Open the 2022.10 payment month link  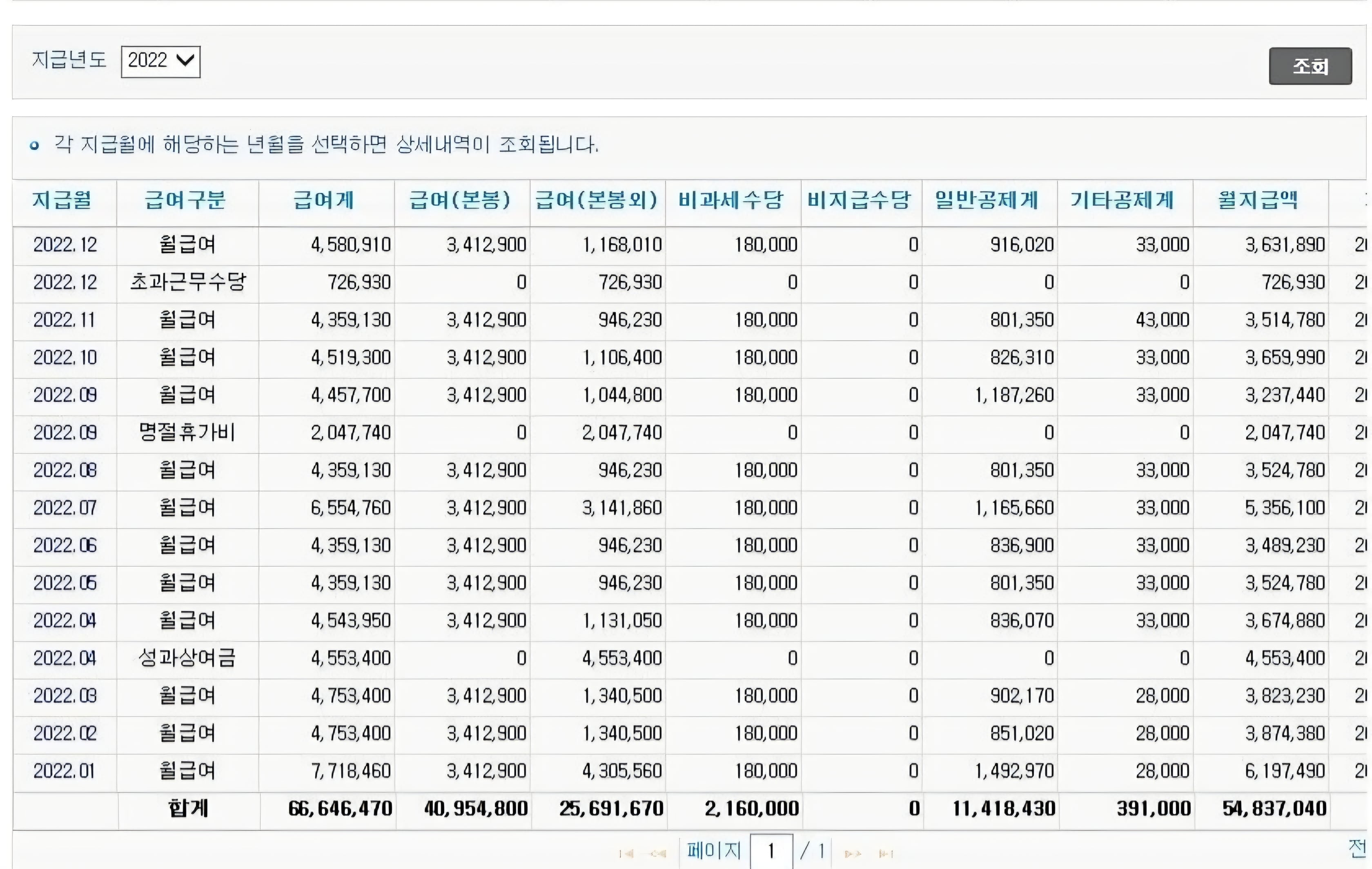pos(65,358)
